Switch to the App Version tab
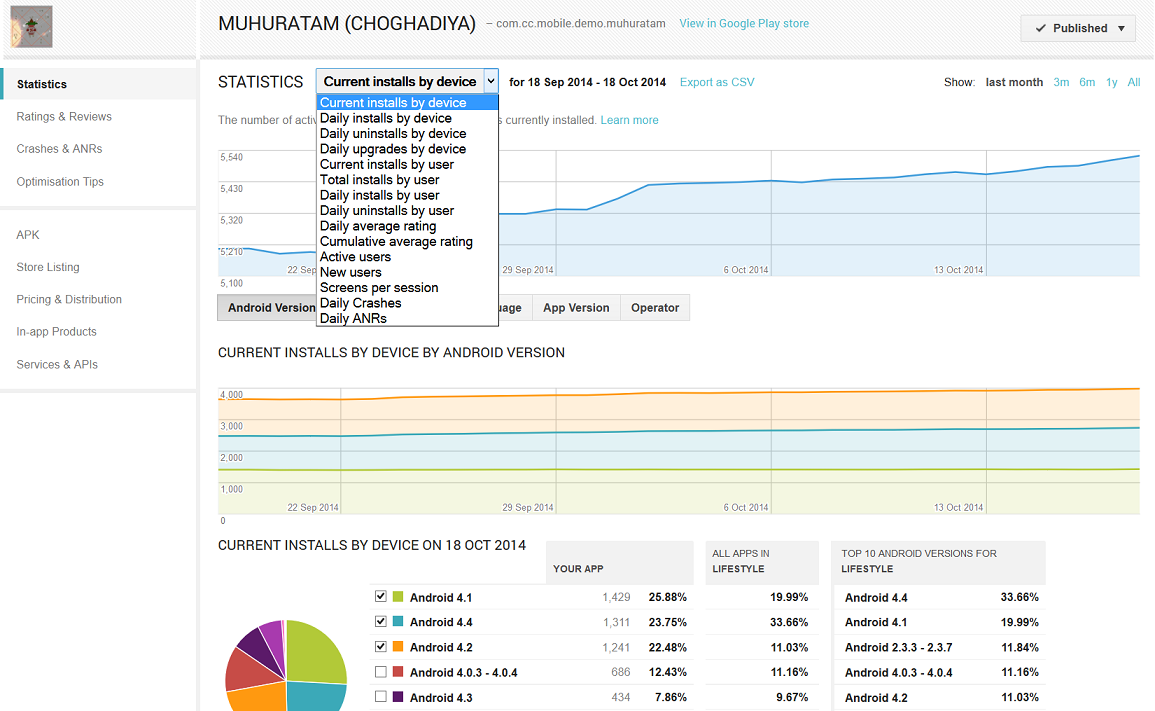 pos(575,307)
